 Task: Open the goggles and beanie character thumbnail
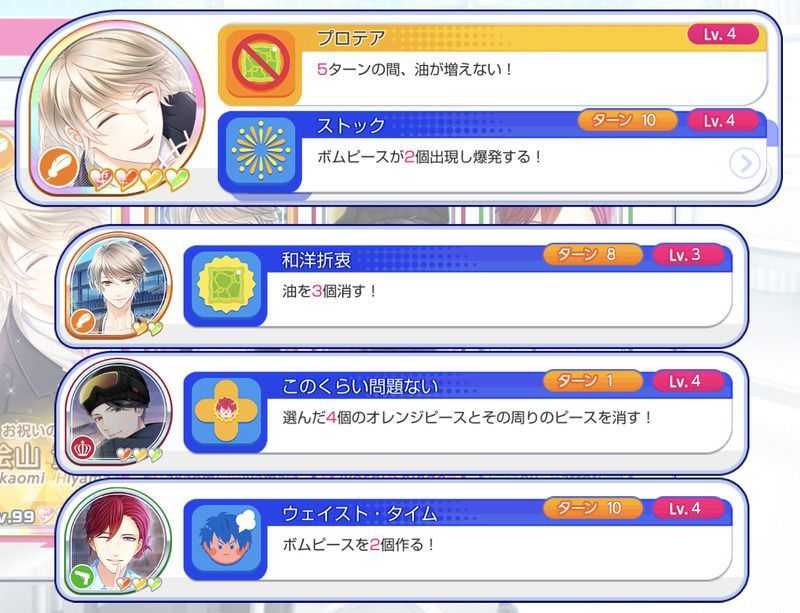tap(119, 412)
